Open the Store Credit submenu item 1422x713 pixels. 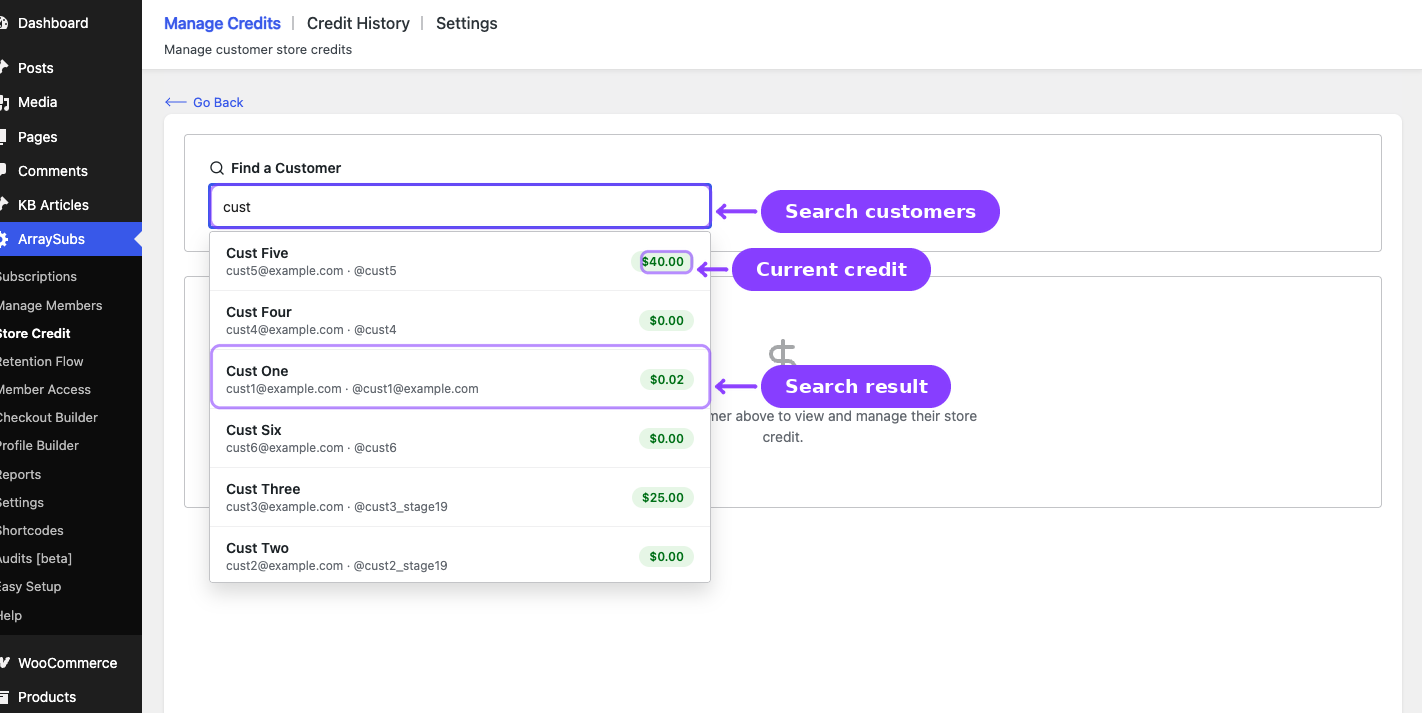click(x=34, y=333)
